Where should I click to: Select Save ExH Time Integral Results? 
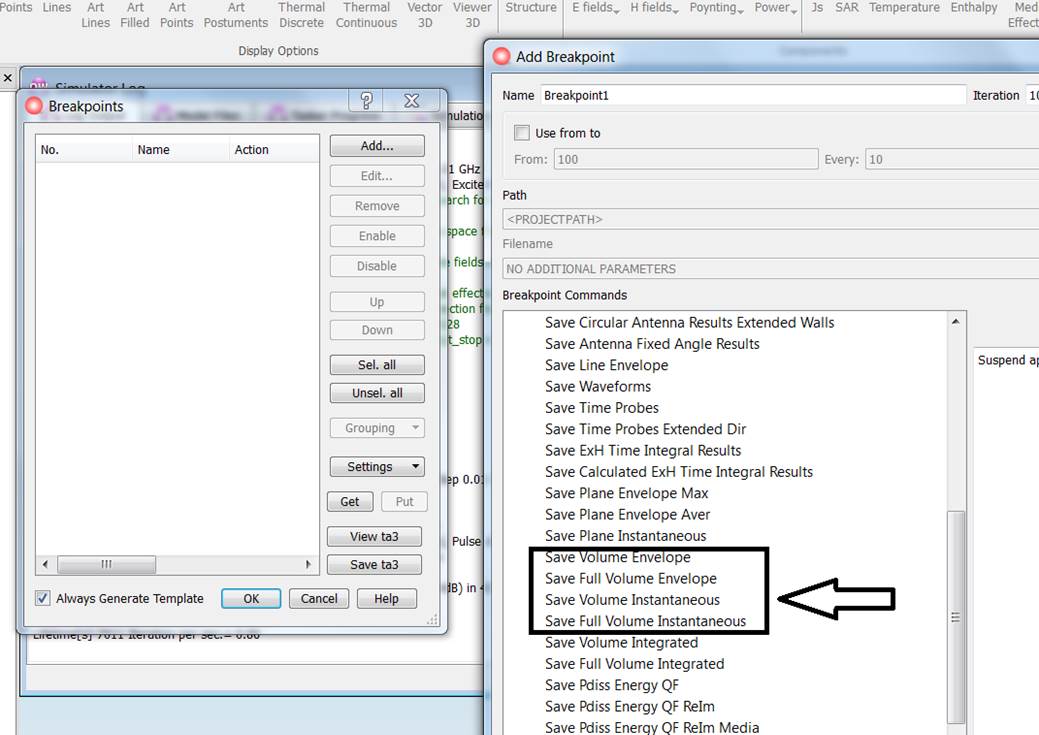[643, 451]
